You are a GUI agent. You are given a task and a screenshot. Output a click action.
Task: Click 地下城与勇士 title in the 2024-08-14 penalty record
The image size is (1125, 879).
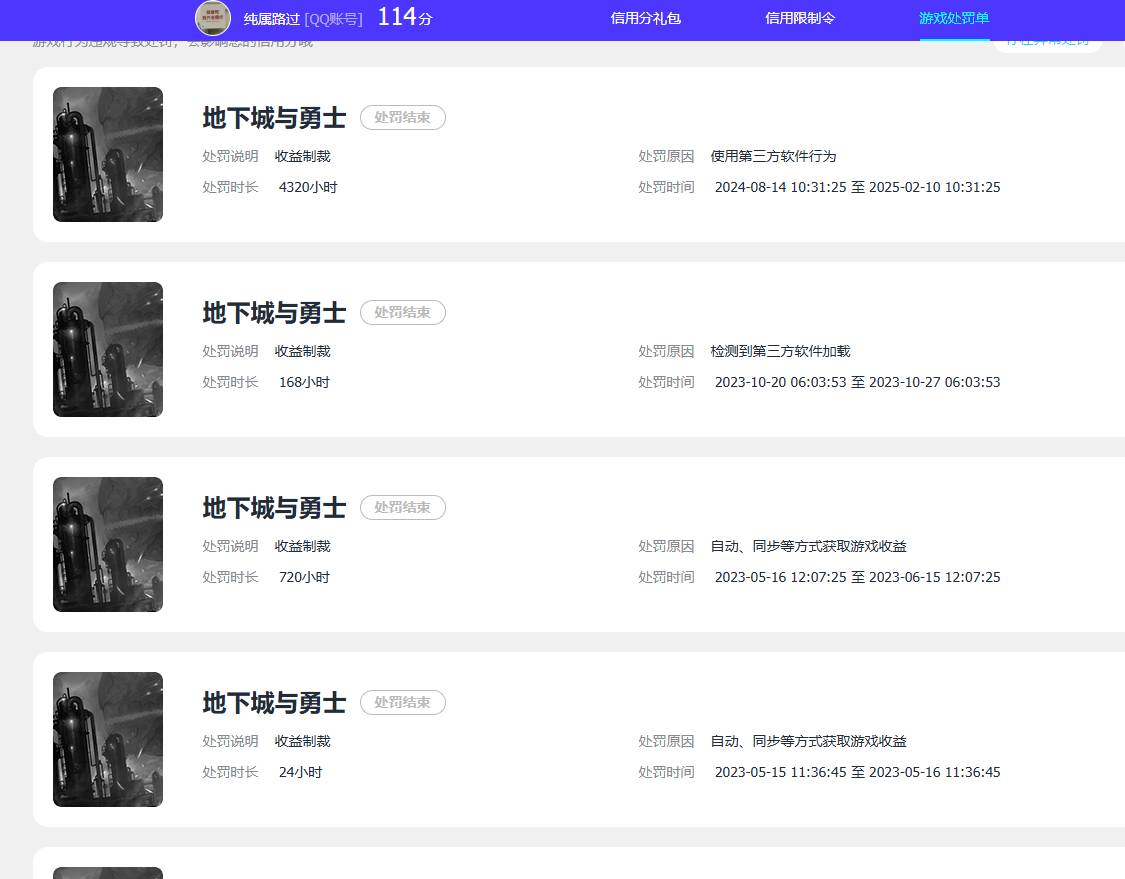tap(274, 118)
